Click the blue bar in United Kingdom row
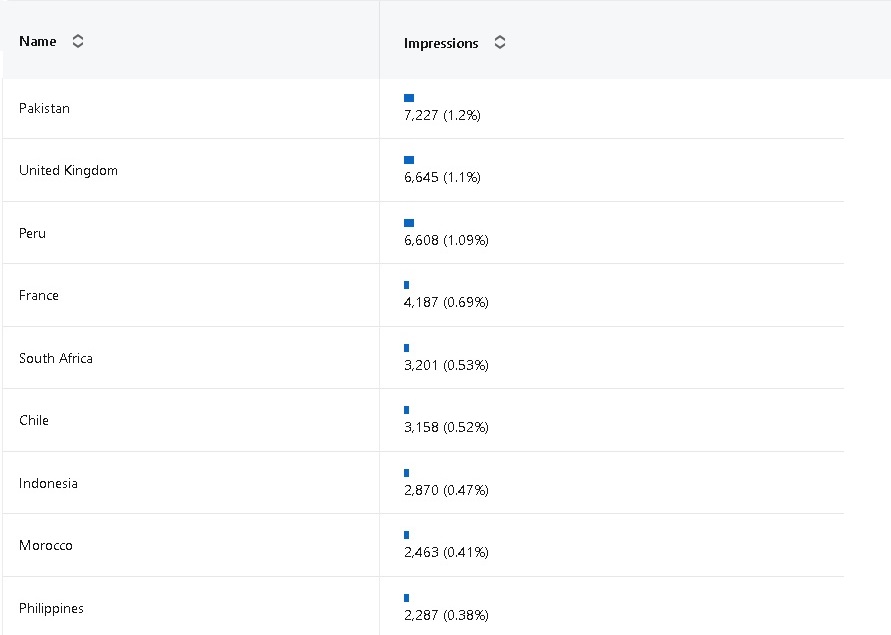 click(409, 160)
